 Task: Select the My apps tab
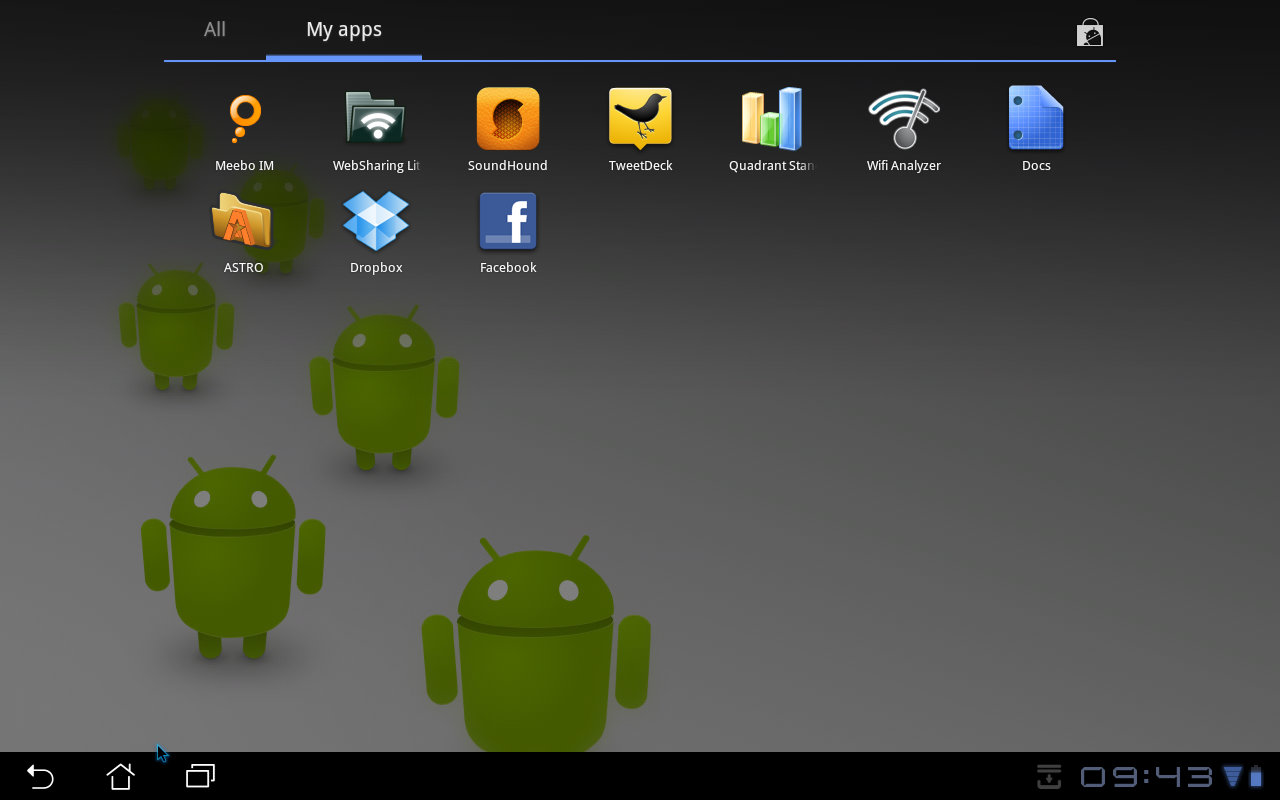pyautogui.click(x=344, y=30)
